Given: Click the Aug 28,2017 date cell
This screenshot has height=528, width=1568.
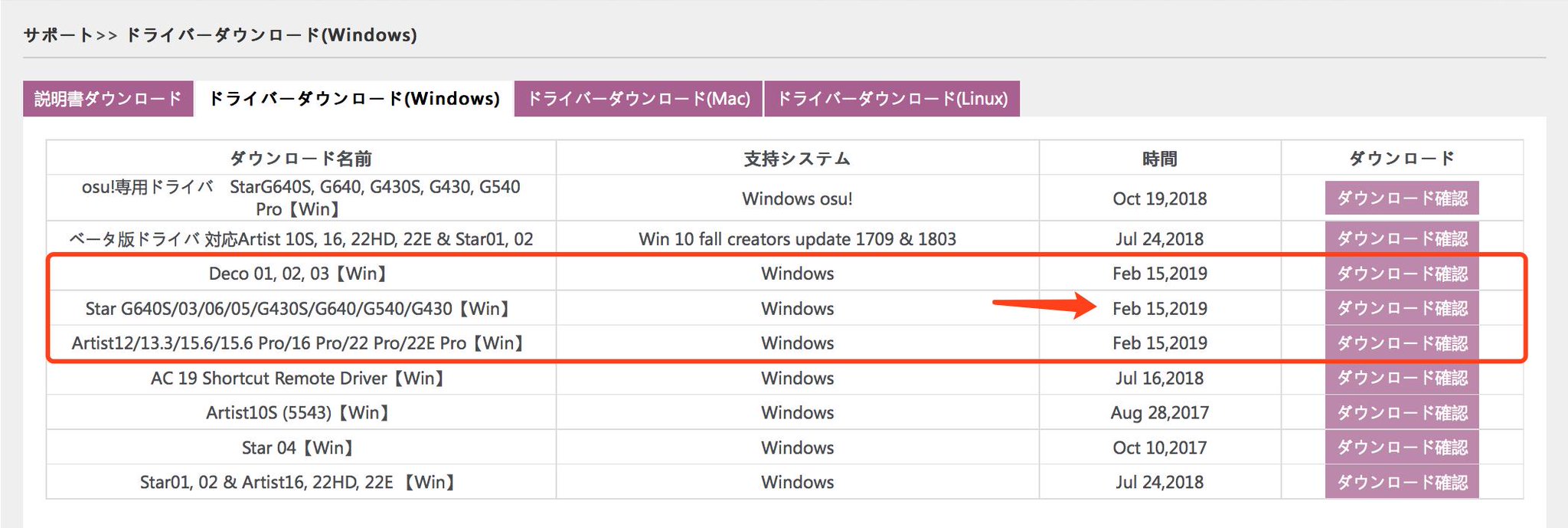Looking at the screenshot, I should [x=1159, y=412].
